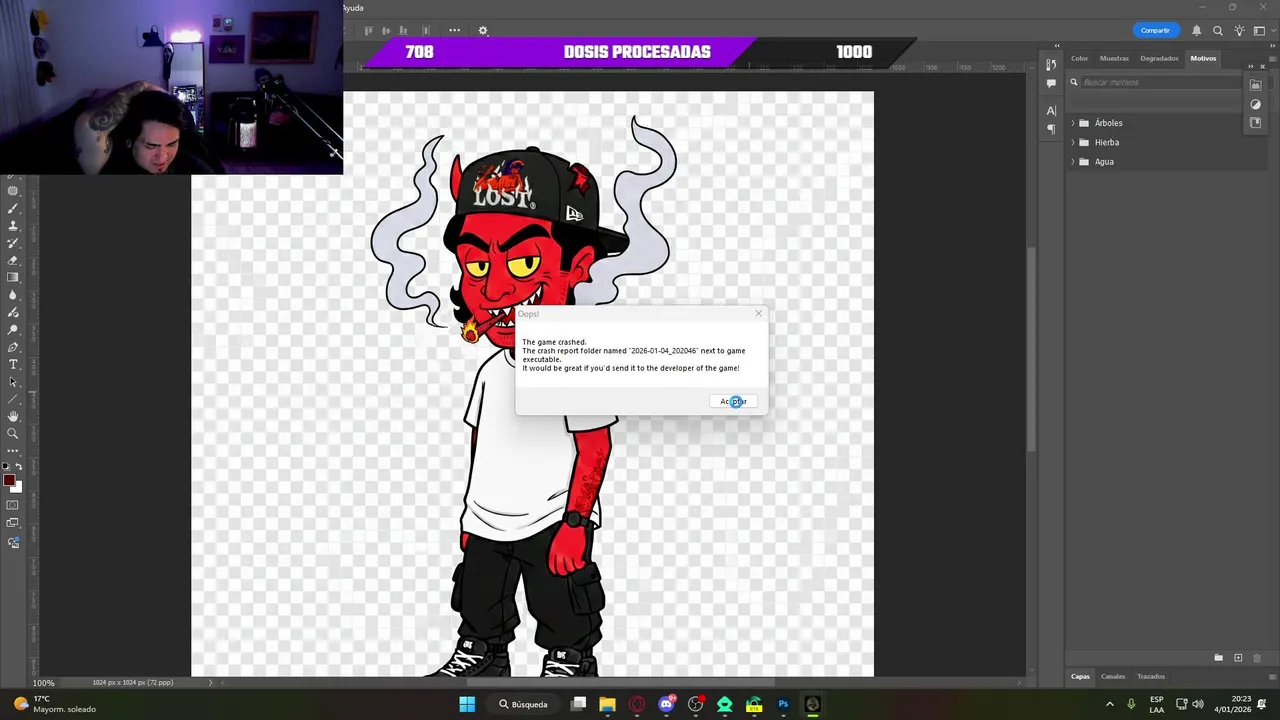Swap foreground and background colors
This screenshot has height=720, width=1280.
click(18, 467)
